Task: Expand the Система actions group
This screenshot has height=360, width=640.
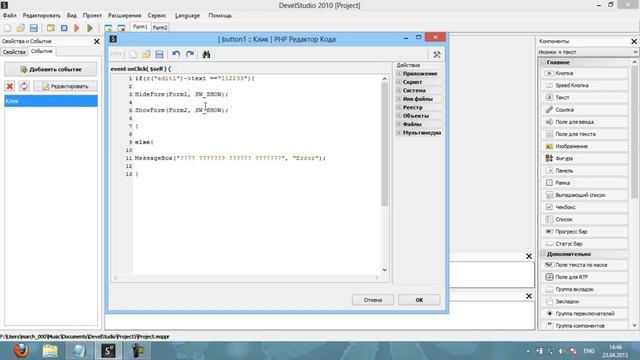Action: point(399,91)
